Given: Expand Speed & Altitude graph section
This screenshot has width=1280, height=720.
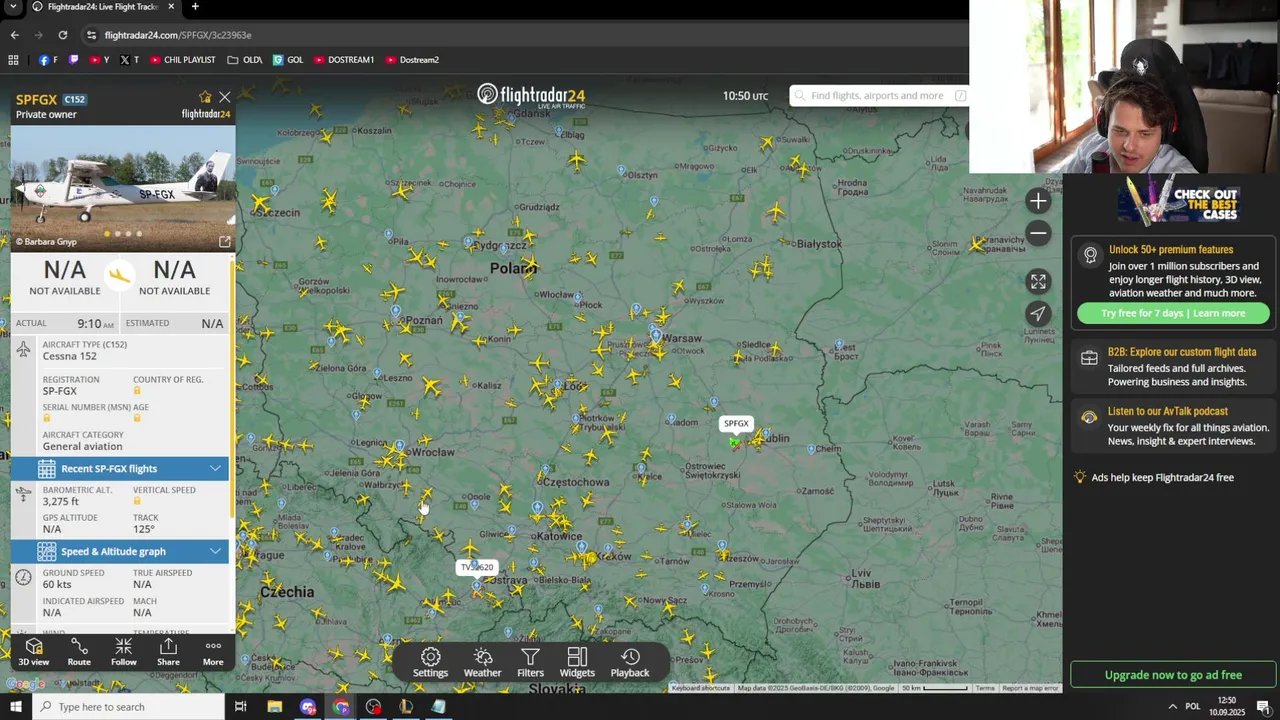Looking at the screenshot, I should pos(120,551).
